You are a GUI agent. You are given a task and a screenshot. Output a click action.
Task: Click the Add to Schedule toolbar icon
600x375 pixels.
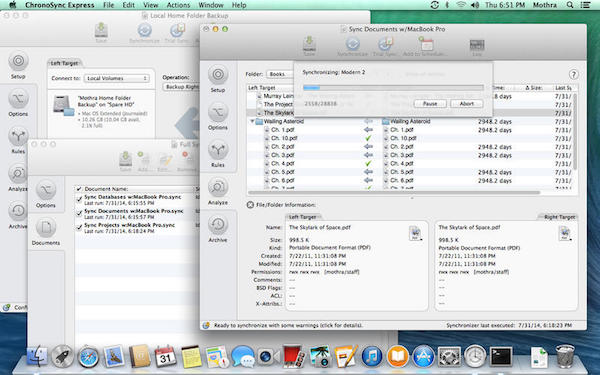click(x=425, y=46)
